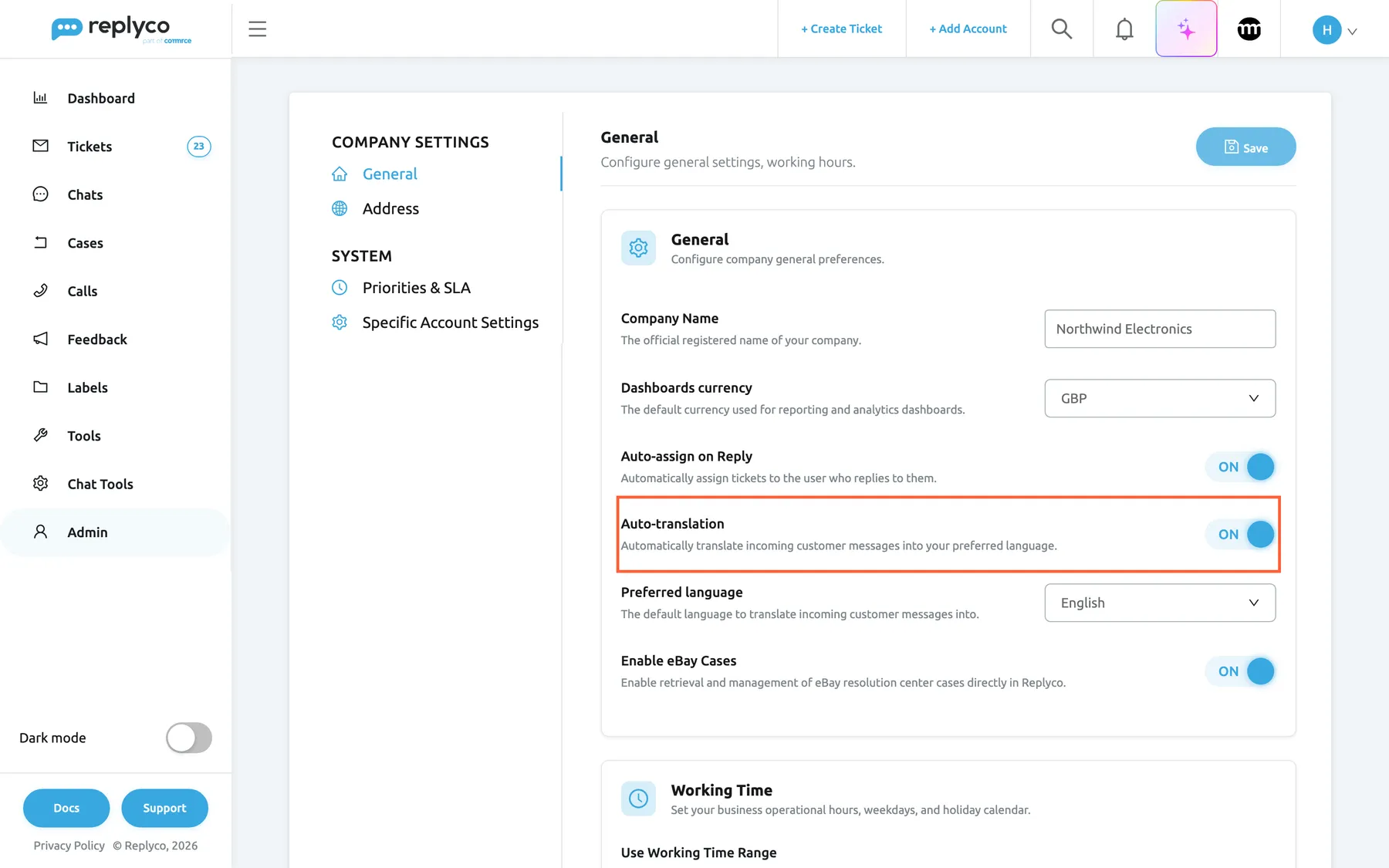Click the Feedback megaphone icon
Screen dimensions: 1389x868
click(41, 339)
